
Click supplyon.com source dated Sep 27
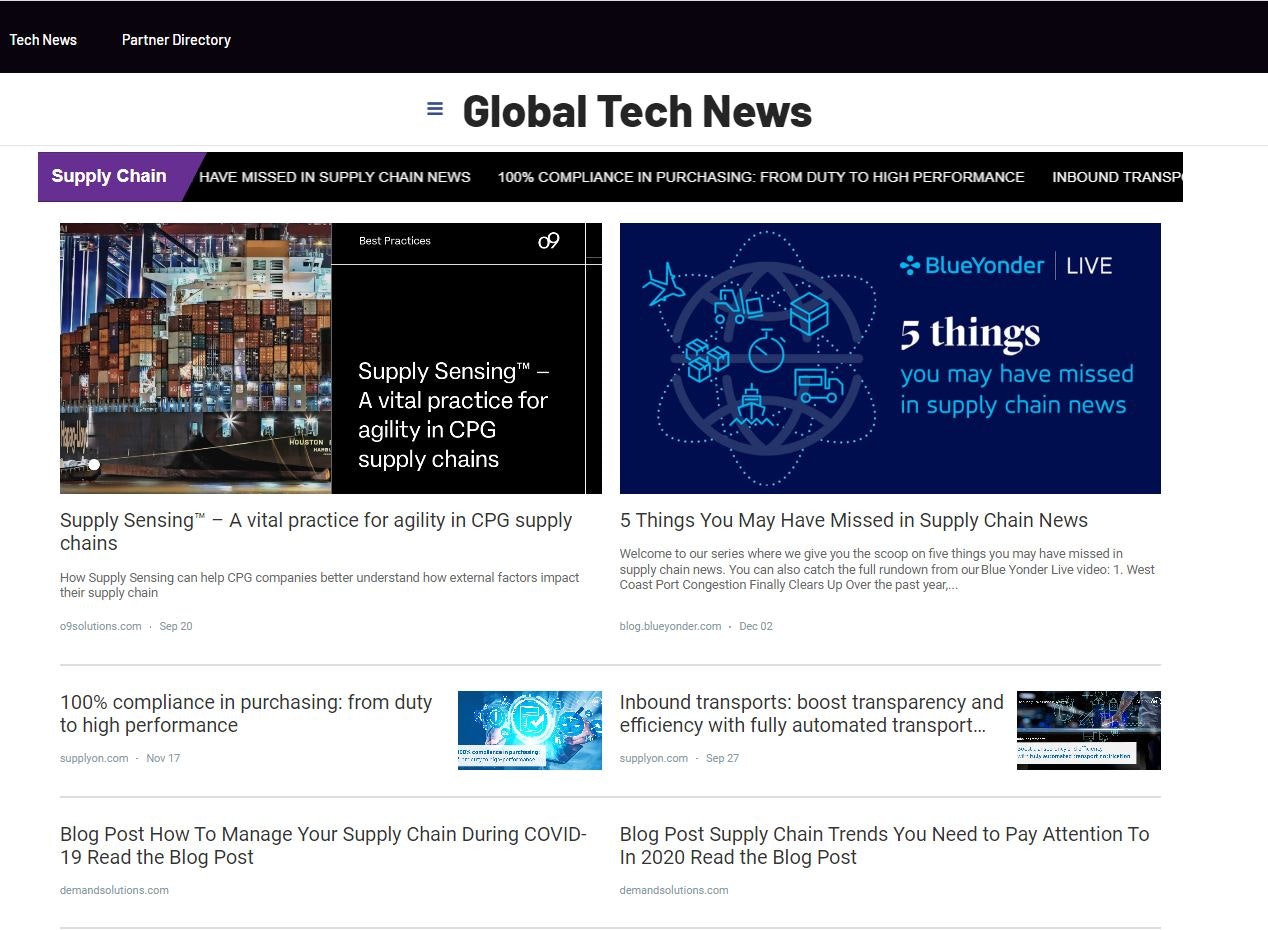(x=654, y=758)
